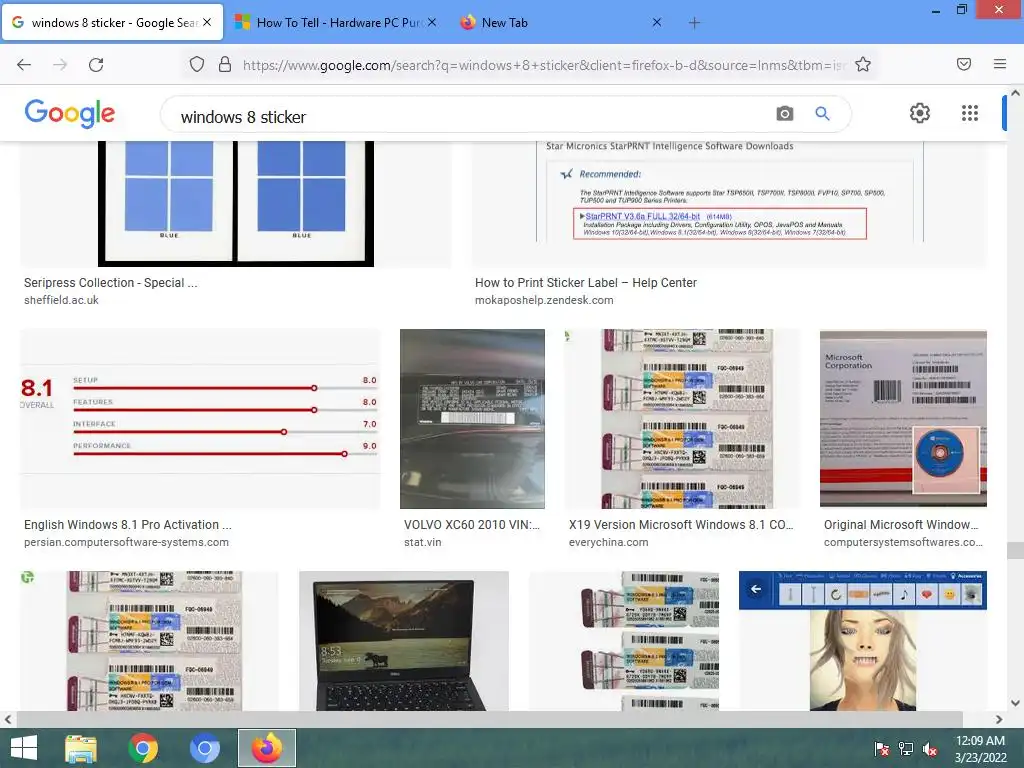The width and height of the screenshot is (1024, 768).
Task: Open the StarPRNT software downloads thumbnail
Action: coord(729,204)
